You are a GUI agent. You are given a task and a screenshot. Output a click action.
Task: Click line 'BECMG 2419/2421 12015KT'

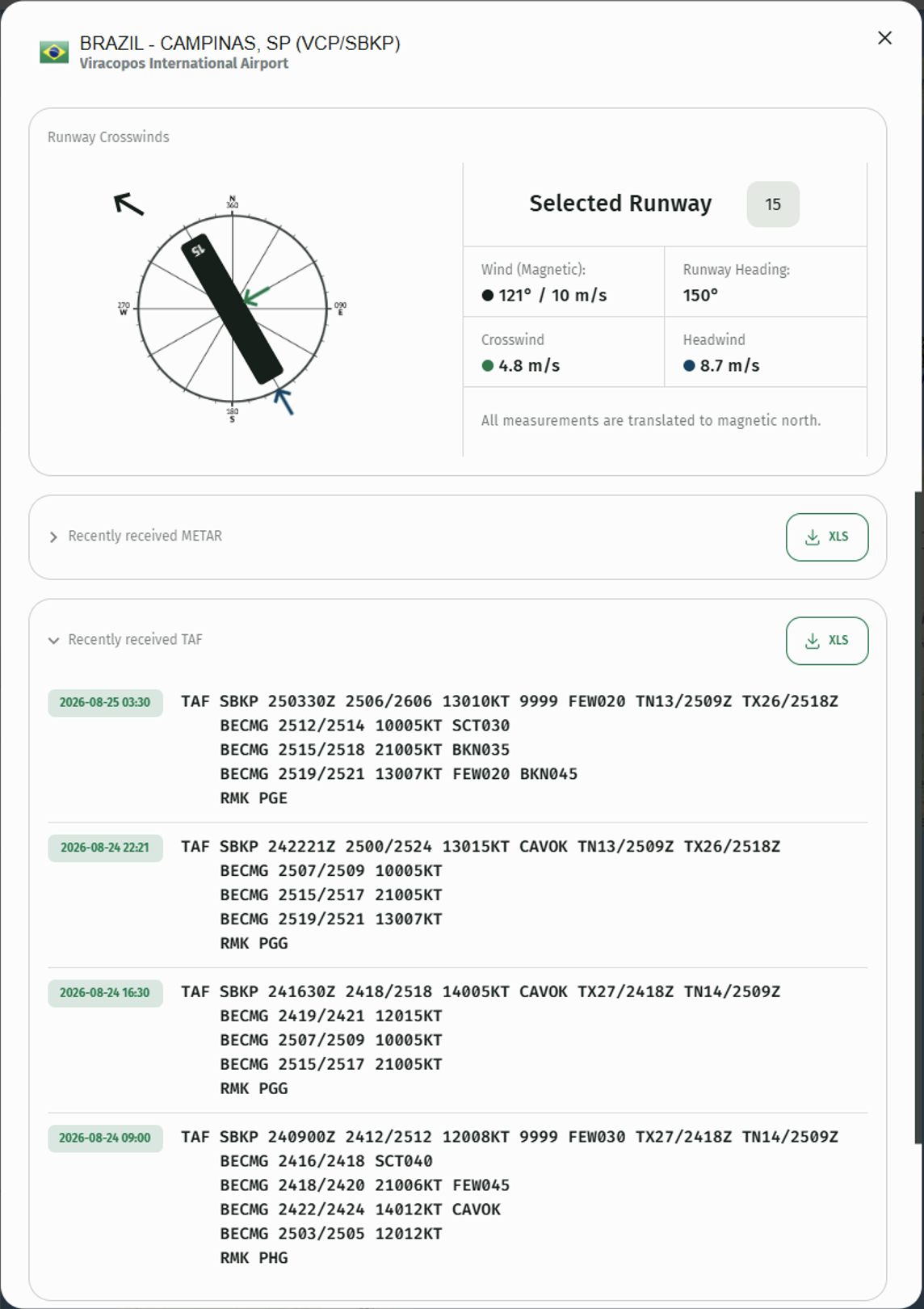331,1016
